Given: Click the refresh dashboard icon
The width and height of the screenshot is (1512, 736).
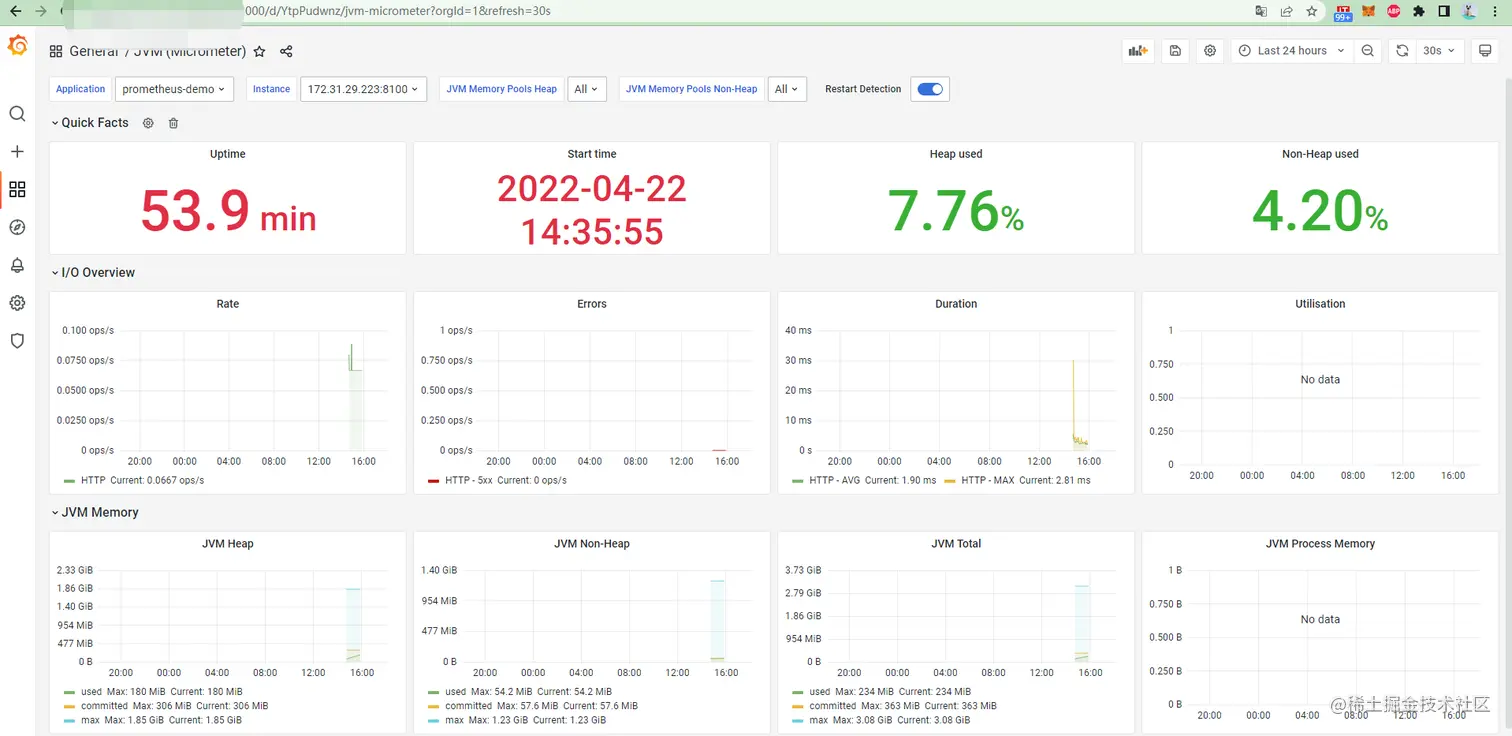Looking at the screenshot, I should click(x=1402, y=50).
